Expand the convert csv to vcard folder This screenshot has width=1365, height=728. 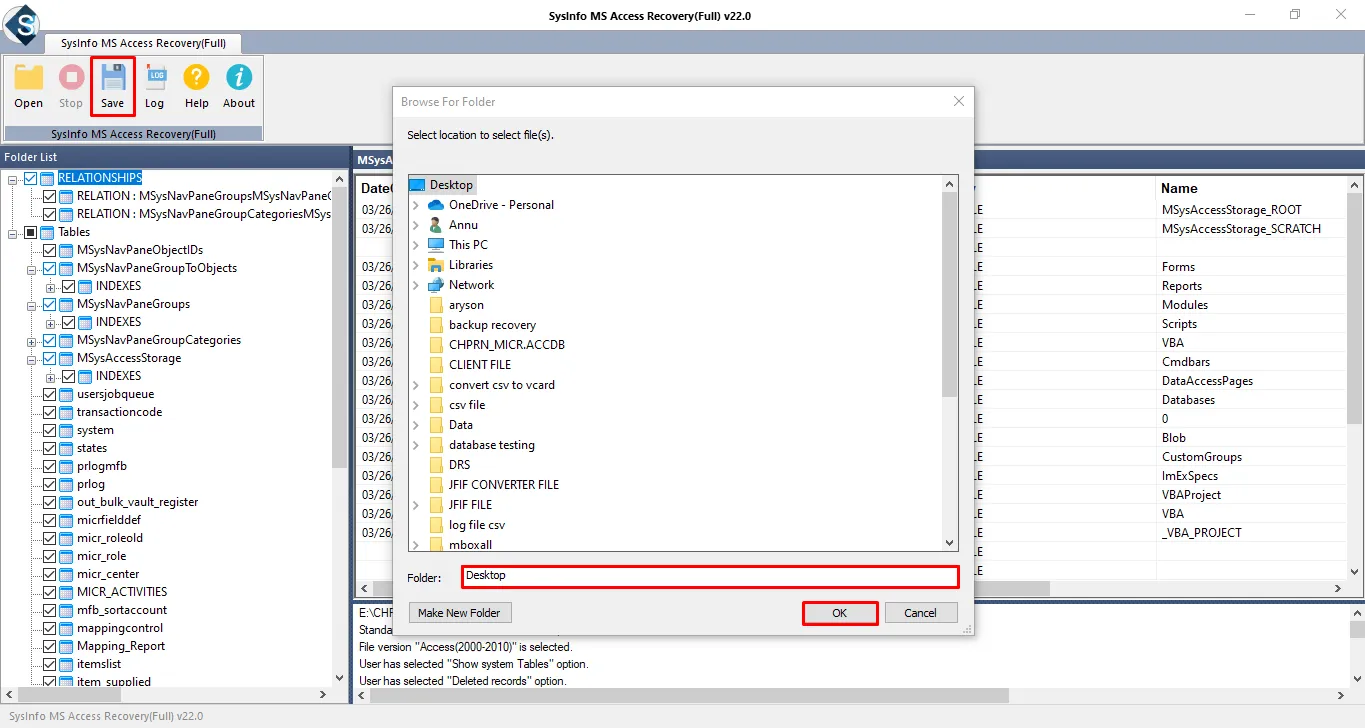coord(416,385)
